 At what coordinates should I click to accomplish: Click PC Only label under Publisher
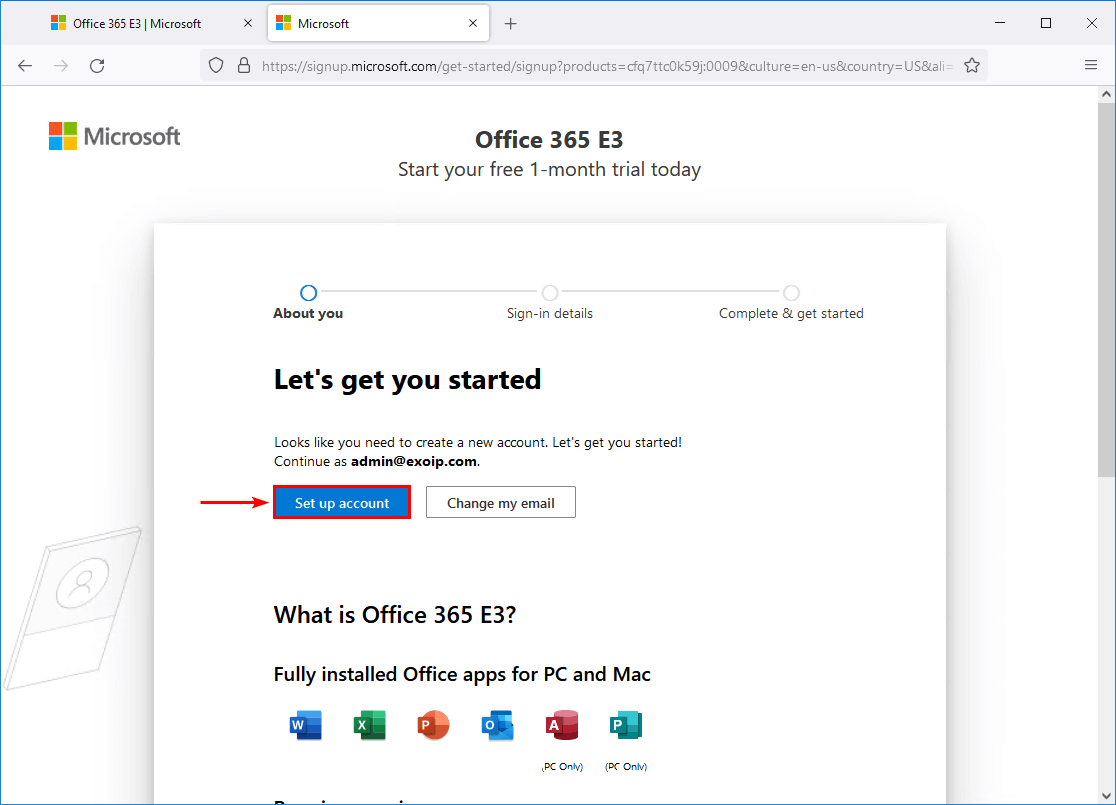pyautogui.click(x=626, y=767)
